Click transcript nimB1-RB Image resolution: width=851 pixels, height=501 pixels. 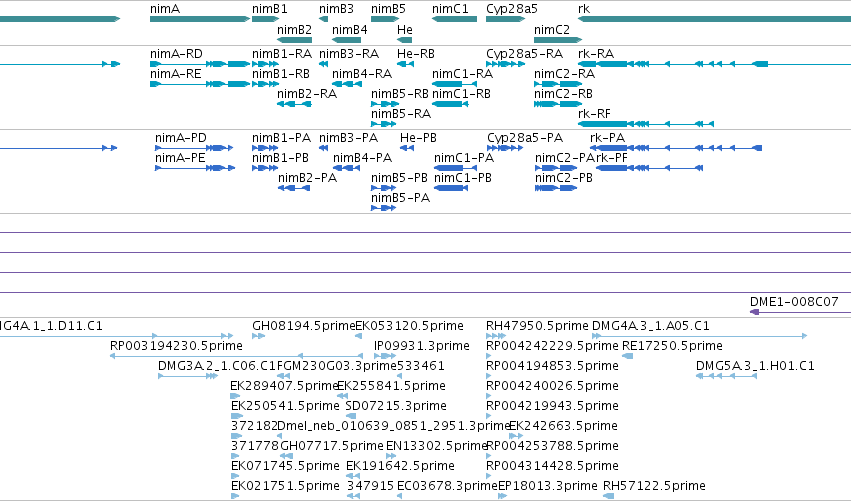coord(265,84)
